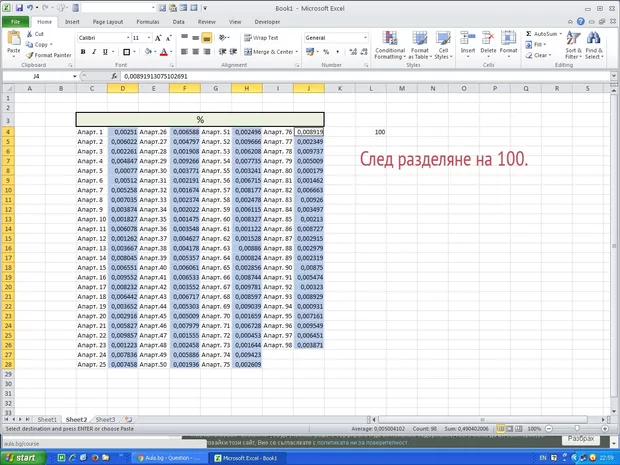Viewport: 620px width, 465px height.
Task: Toggle bold formatting
Action: coord(82,52)
